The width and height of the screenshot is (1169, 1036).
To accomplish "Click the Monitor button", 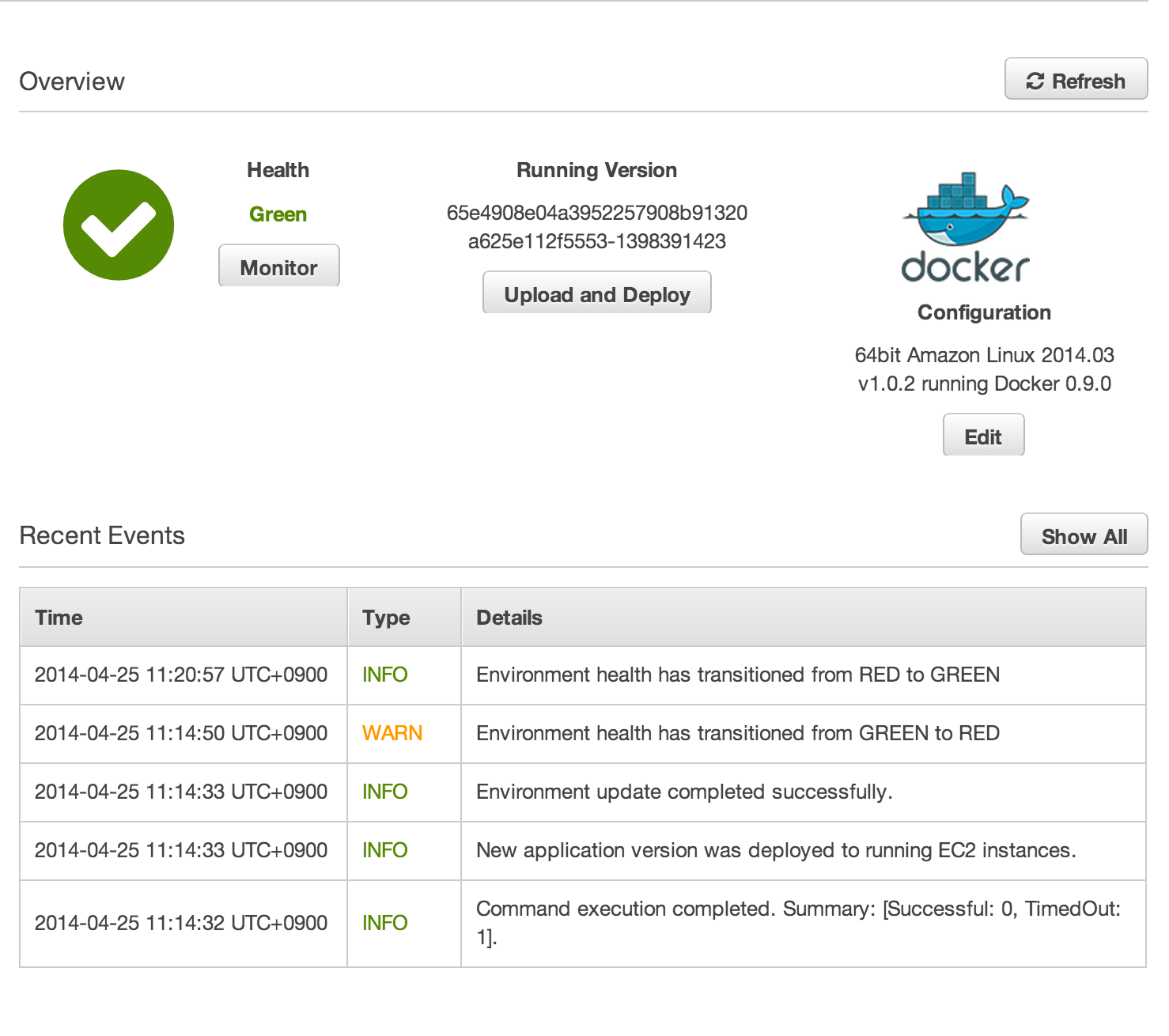I will point(278,267).
